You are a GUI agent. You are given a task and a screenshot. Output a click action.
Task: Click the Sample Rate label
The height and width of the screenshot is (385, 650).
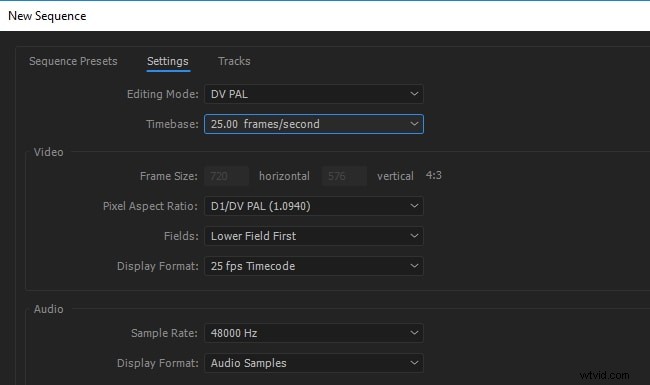(164, 333)
